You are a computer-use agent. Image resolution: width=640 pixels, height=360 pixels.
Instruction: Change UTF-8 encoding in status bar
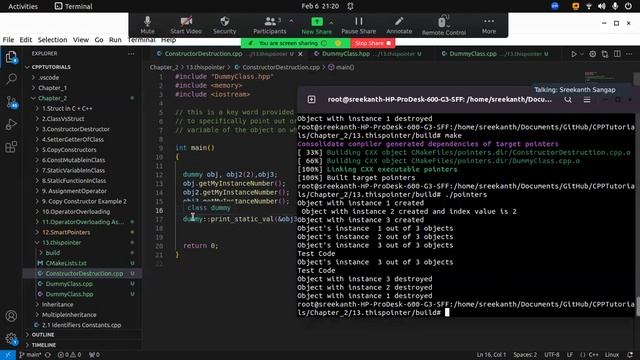click(552, 355)
